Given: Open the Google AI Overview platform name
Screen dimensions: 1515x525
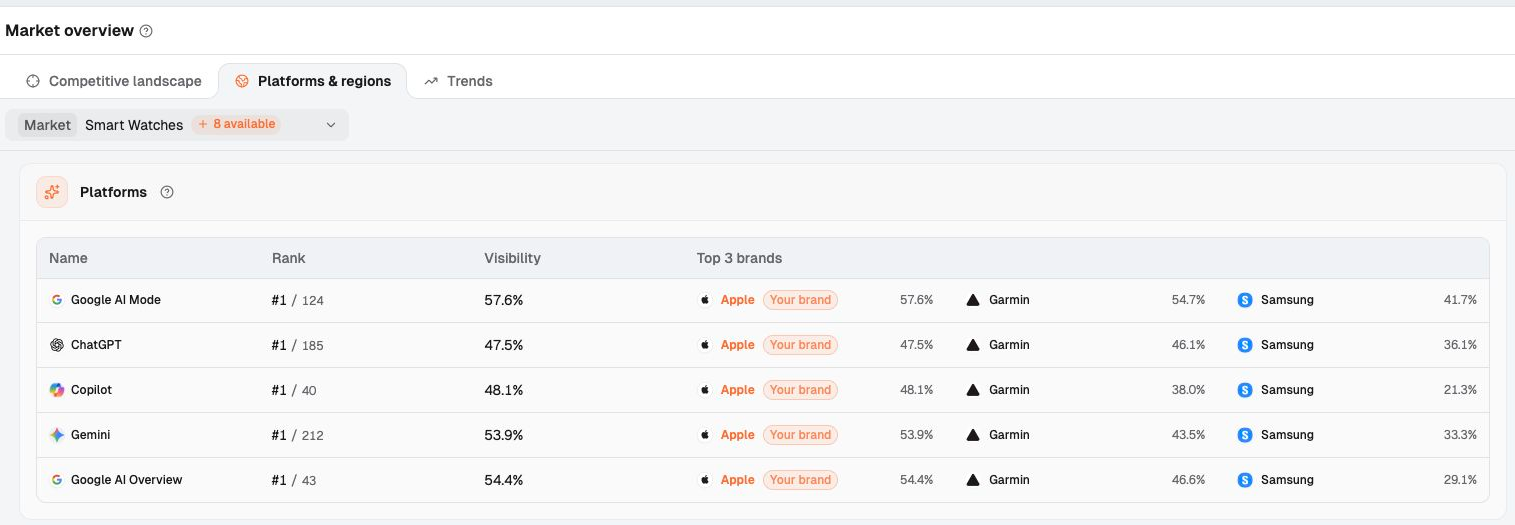Looking at the screenshot, I should point(126,480).
